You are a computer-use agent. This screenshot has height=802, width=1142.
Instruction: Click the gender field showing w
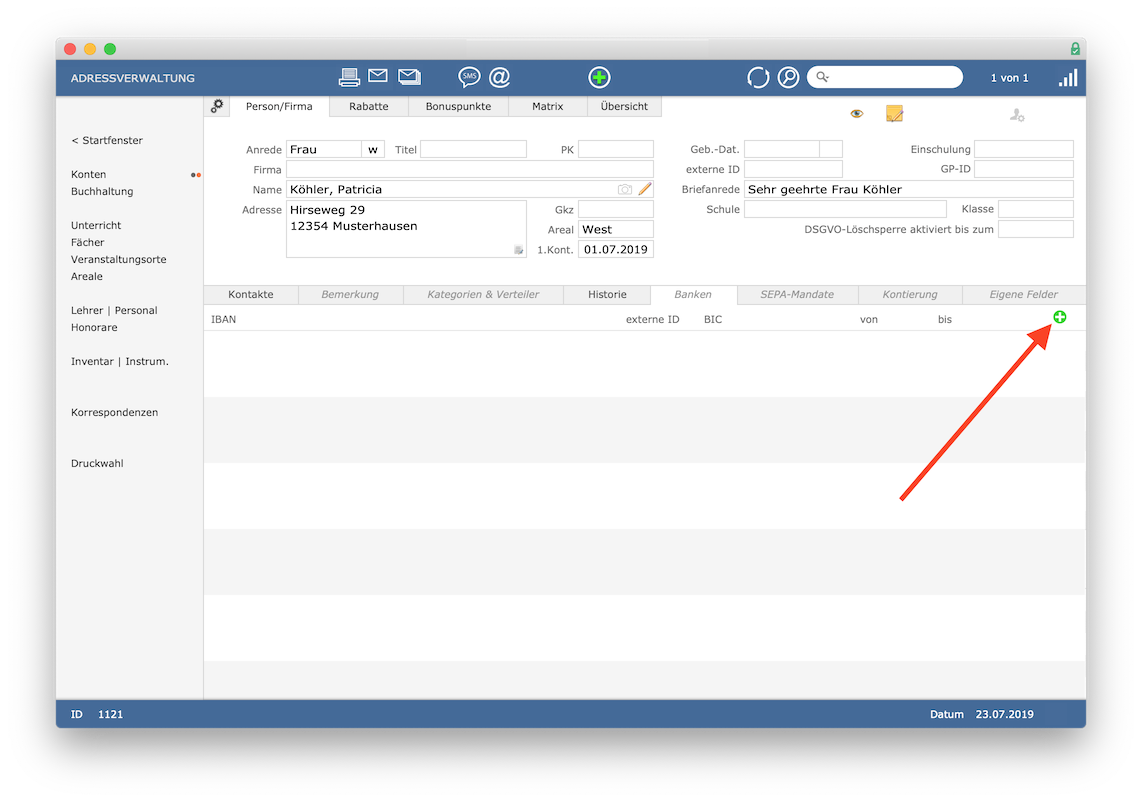click(373, 149)
